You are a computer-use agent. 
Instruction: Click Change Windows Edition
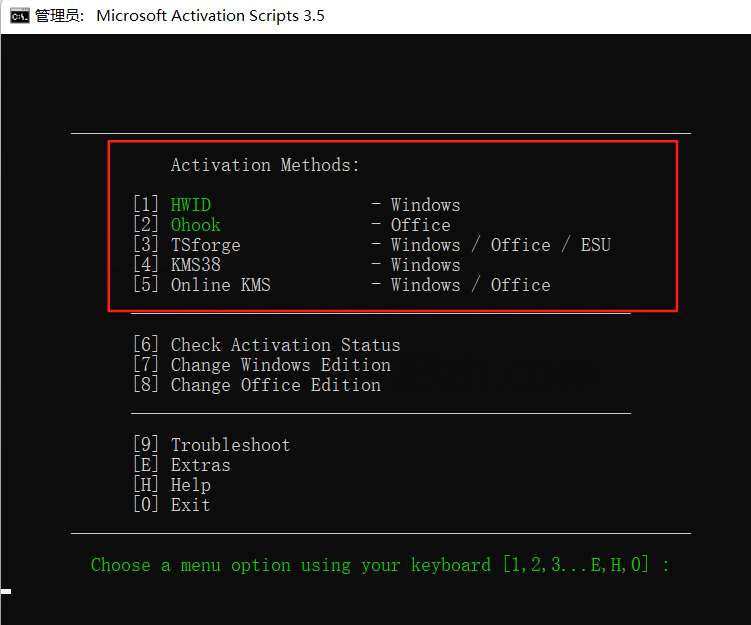280,365
